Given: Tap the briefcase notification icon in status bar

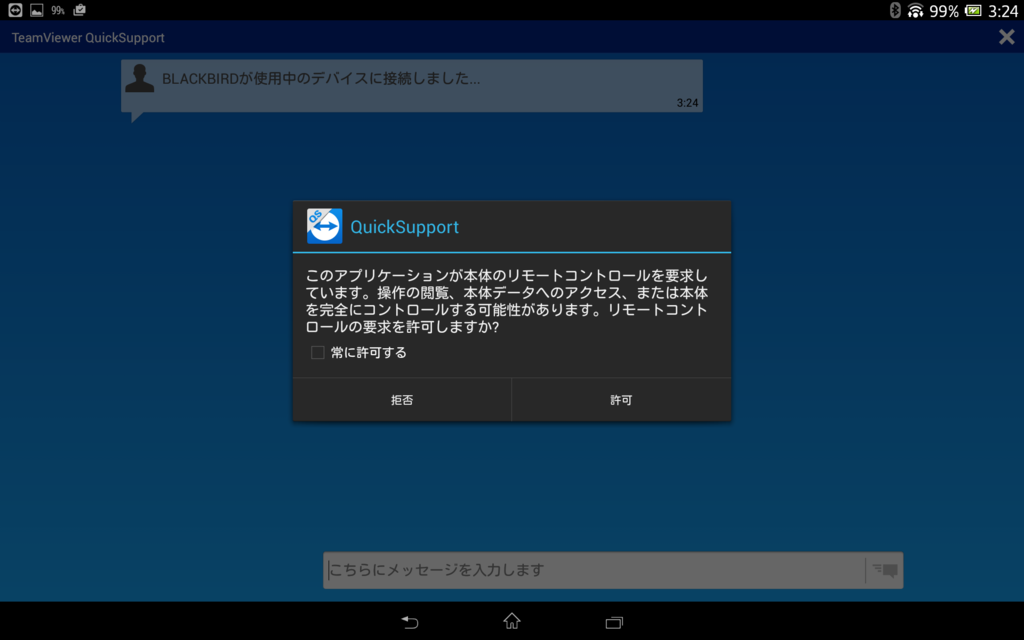Looking at the screenshot, I should pos(80,10).
